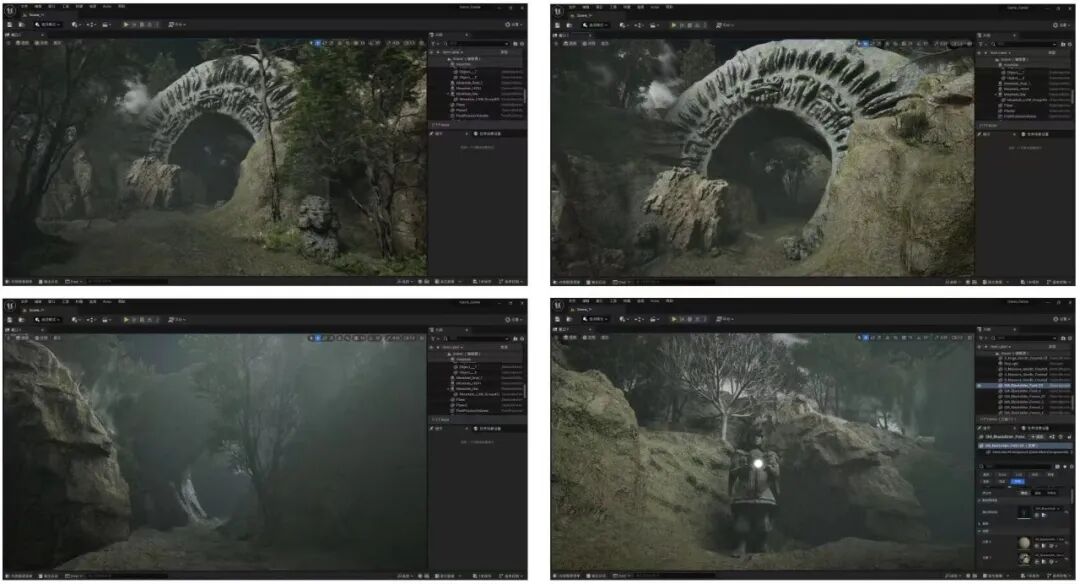Open the Actor menu in arch-with-trees editor
Image resolution: width=1080 pixels, height=584 pixels.
click(x=106, y=6)
